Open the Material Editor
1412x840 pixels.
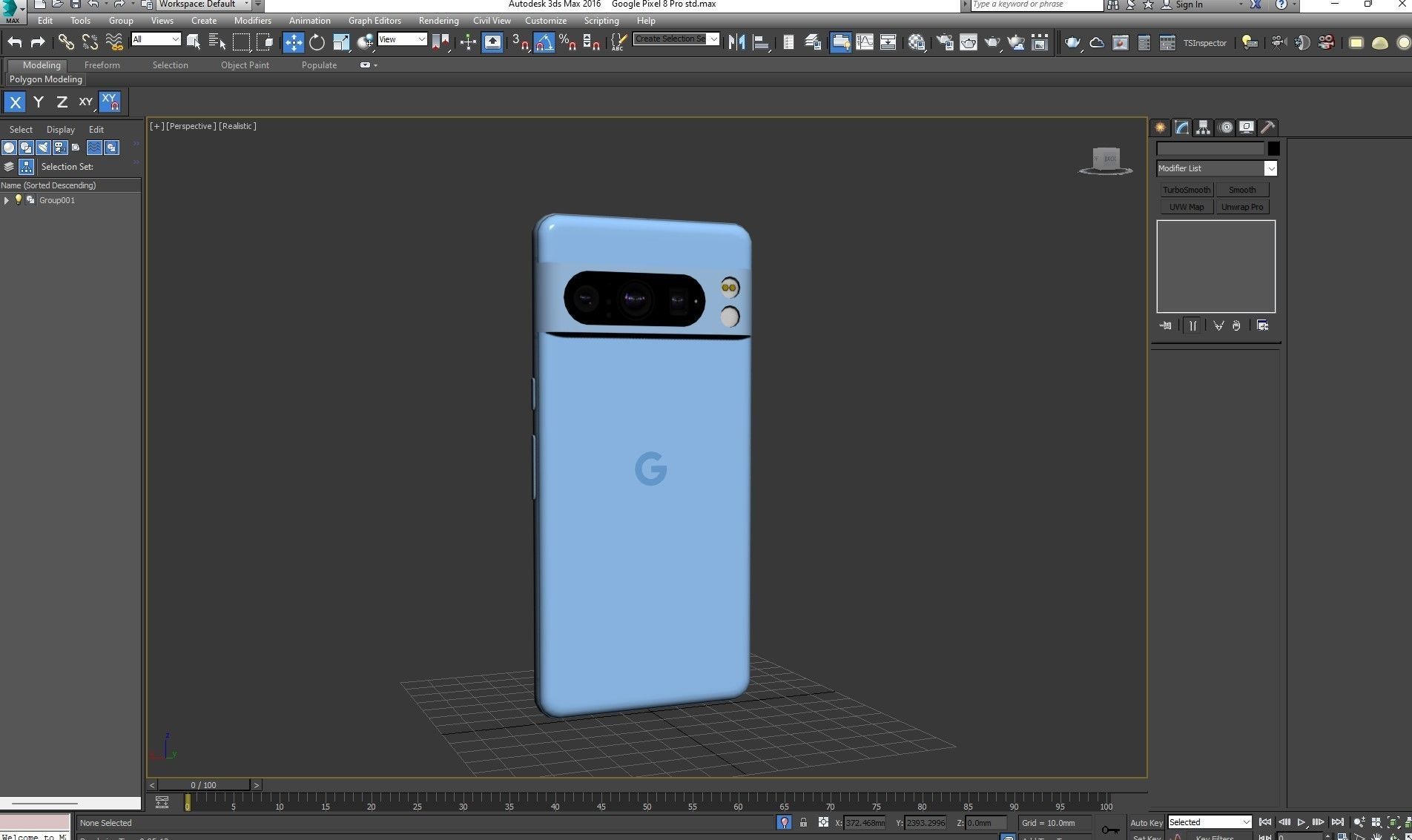click(917, 42)
